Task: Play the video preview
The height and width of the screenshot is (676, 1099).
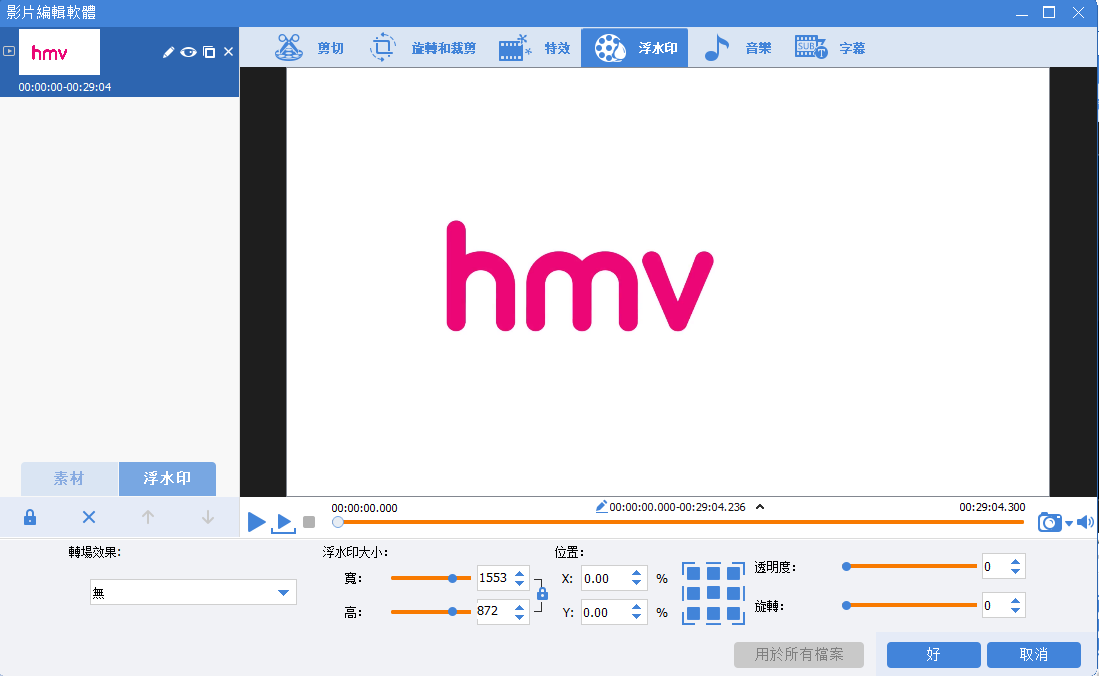Action: coord(257,522)
